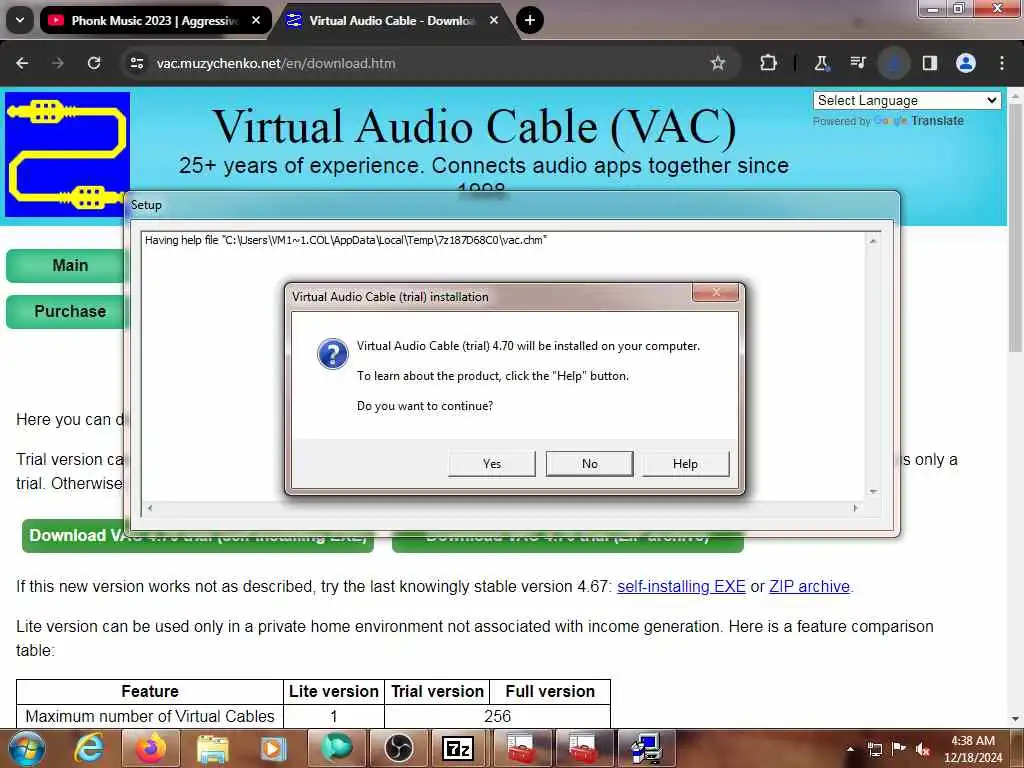Open the Windows Start button
Screen dimensions: 1024x768
tap(26, 749)
